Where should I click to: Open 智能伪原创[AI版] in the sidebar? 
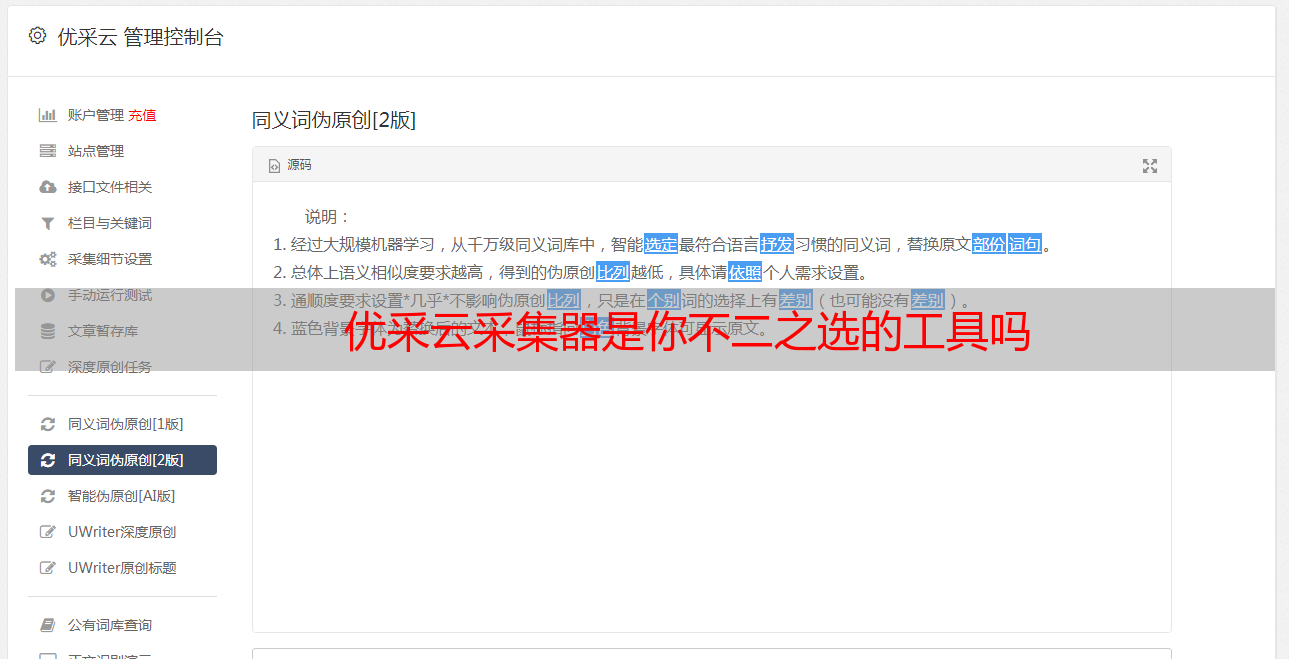(x=122, y=496)
